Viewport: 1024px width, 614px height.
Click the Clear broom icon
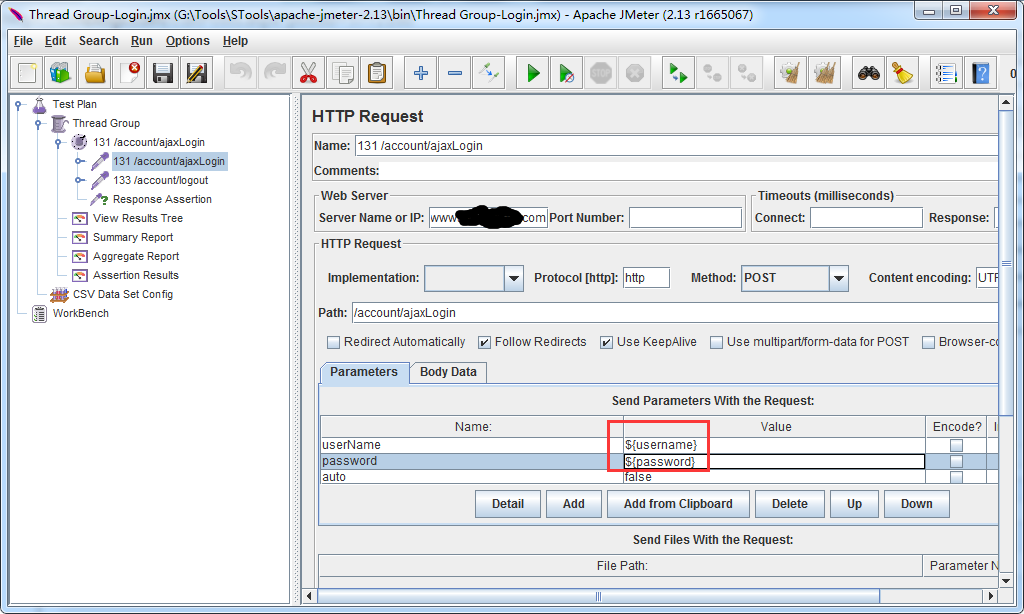[790, 73]
